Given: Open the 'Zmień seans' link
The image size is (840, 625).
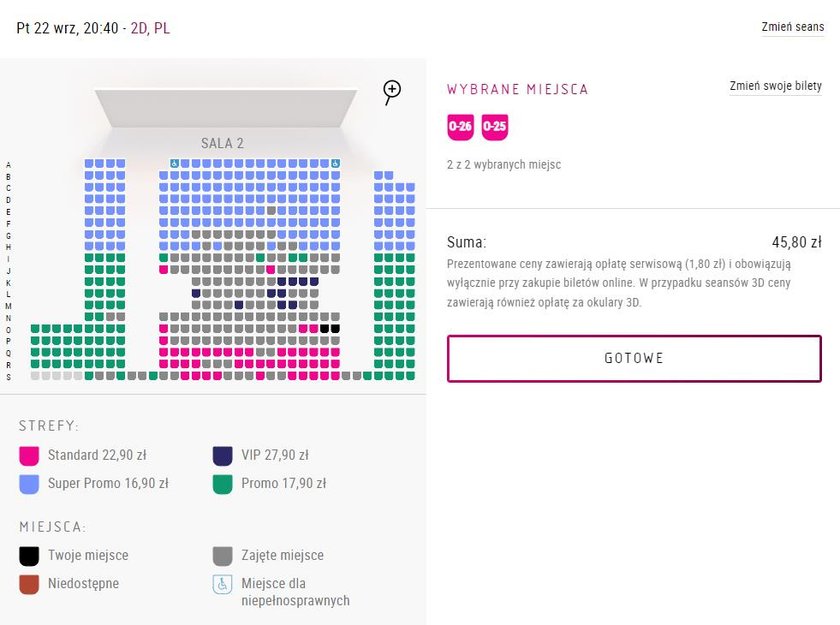Looking at the screenshot, I should click(793, 27).
